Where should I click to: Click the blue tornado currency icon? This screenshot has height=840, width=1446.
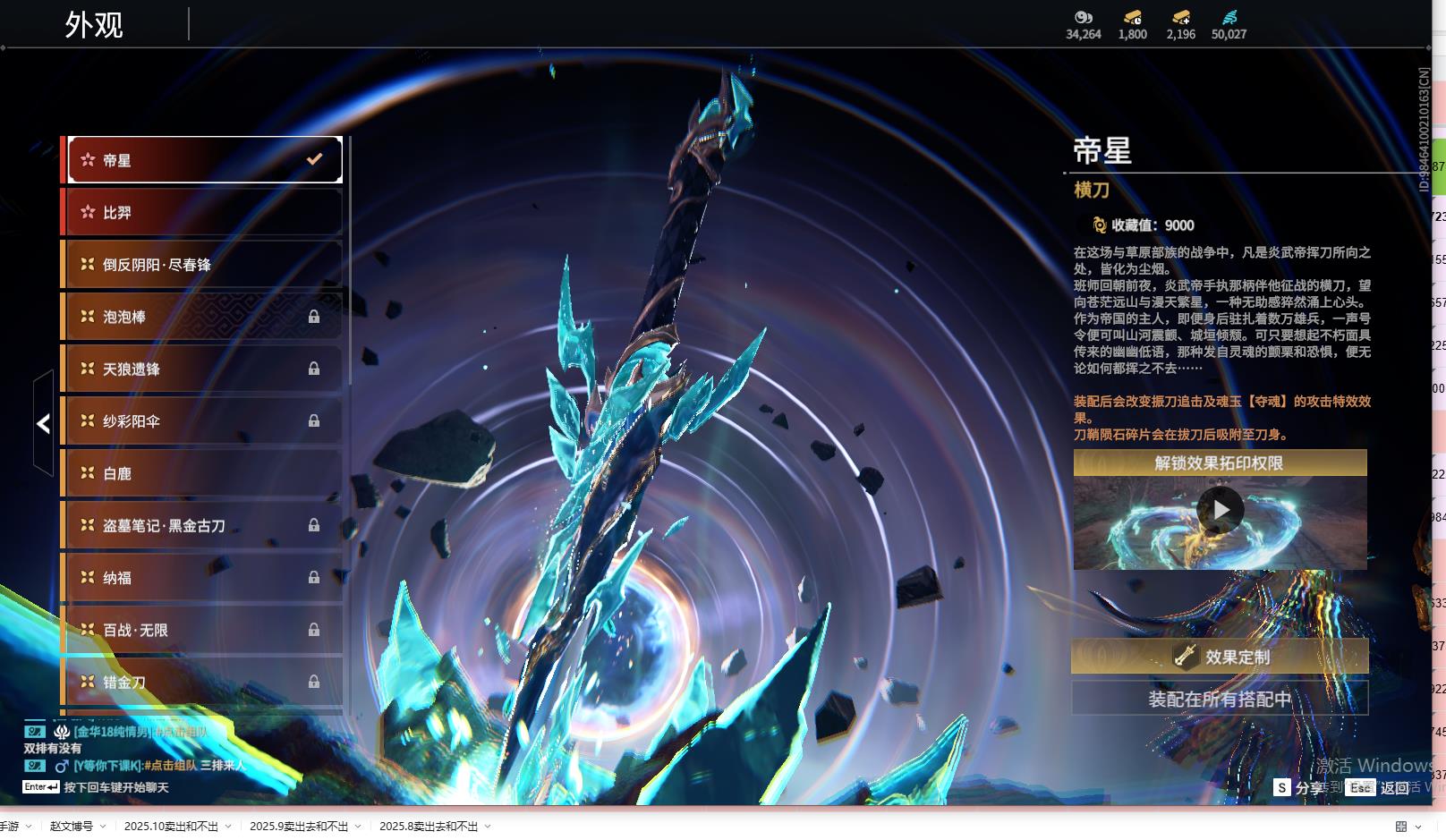[1229, 17]
